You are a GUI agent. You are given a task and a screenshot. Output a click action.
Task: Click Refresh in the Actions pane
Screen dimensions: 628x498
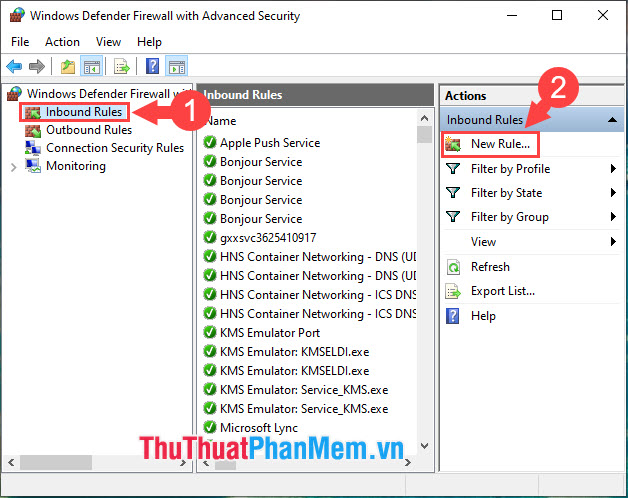click(x=490, y=267)
